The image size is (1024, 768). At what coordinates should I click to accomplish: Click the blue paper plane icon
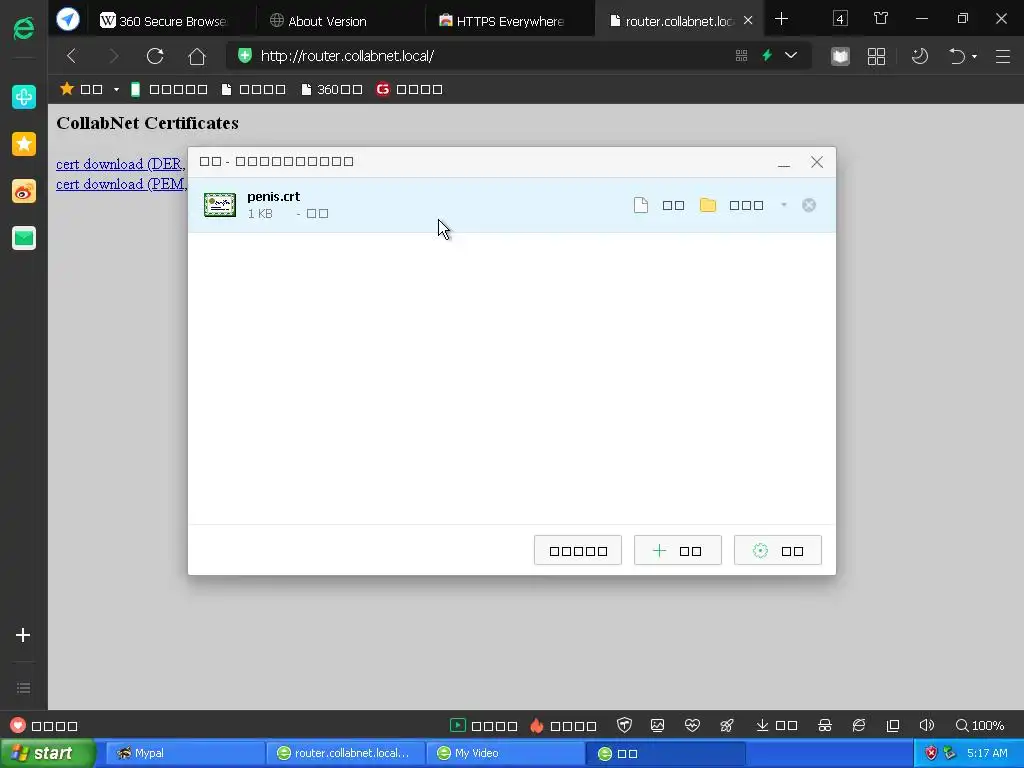67,20
